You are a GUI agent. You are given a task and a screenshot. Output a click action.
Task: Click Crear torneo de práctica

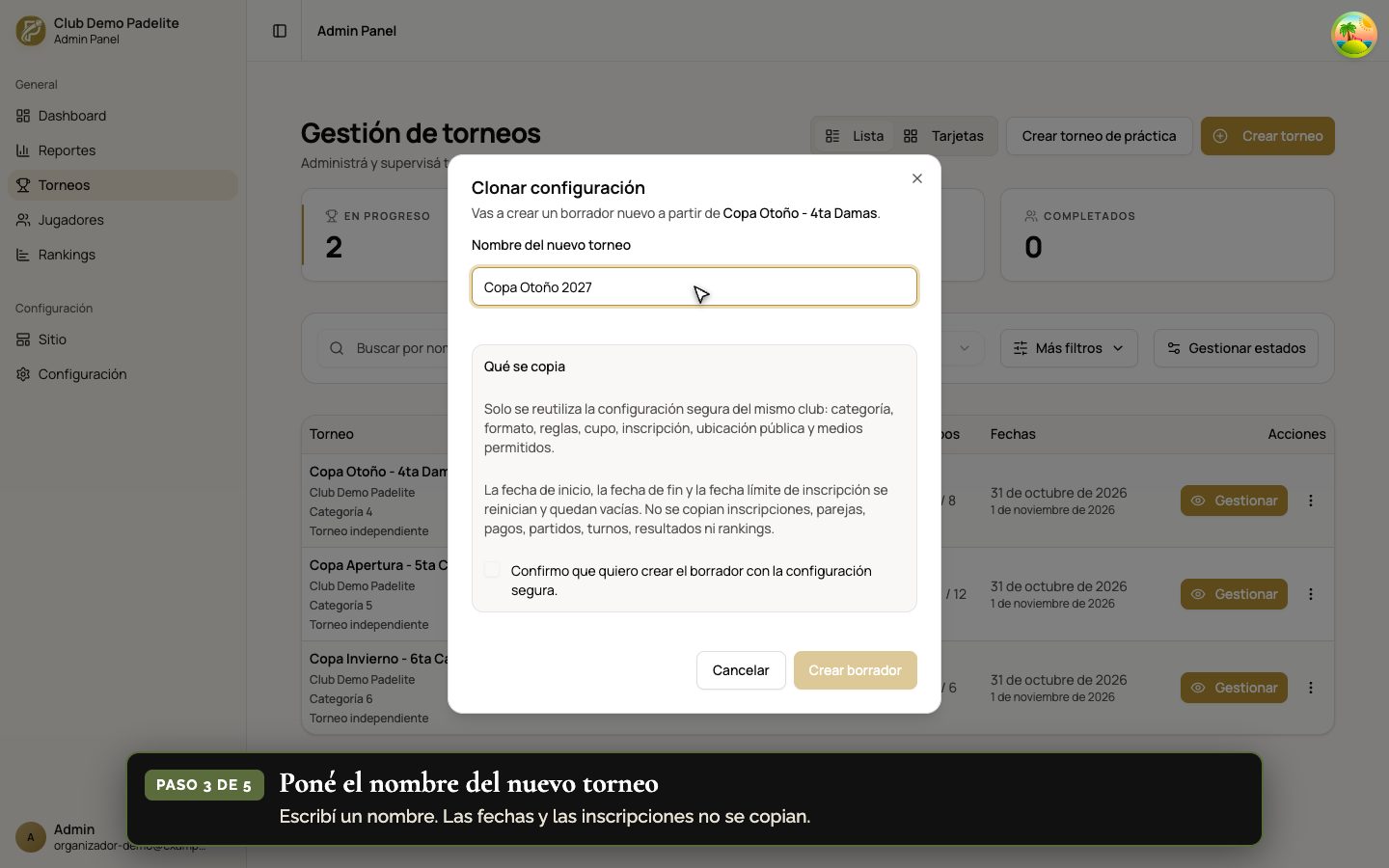tap(1099, 136)
